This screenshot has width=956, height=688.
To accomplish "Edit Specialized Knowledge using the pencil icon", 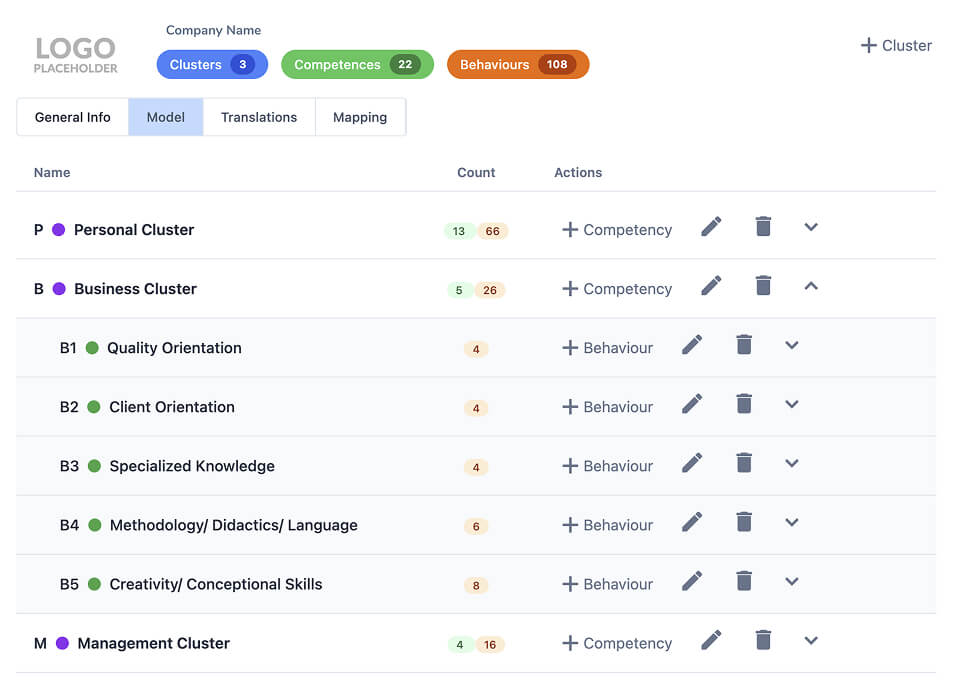I will pos(692,463).
